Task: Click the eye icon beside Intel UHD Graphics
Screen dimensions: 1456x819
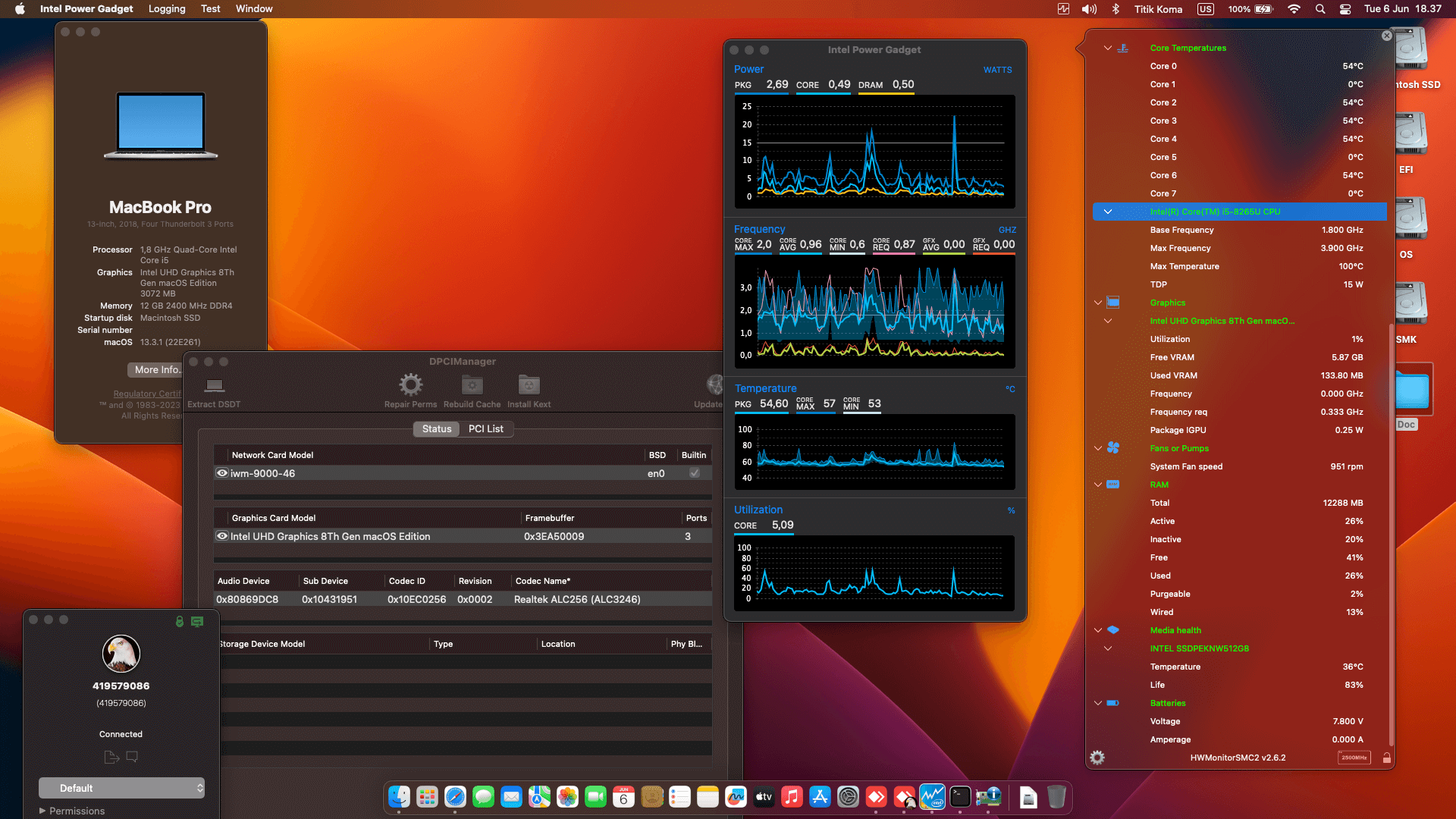Action: pos(222,536)
